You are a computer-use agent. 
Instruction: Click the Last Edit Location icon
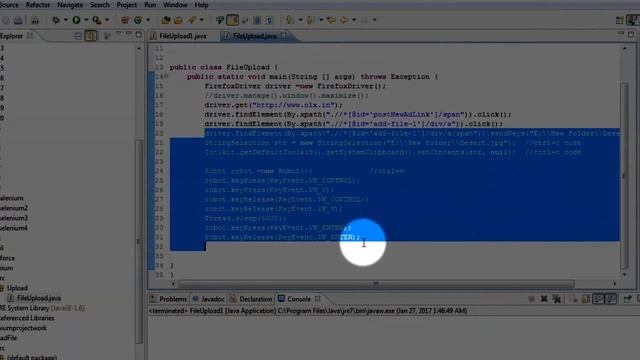331,20
